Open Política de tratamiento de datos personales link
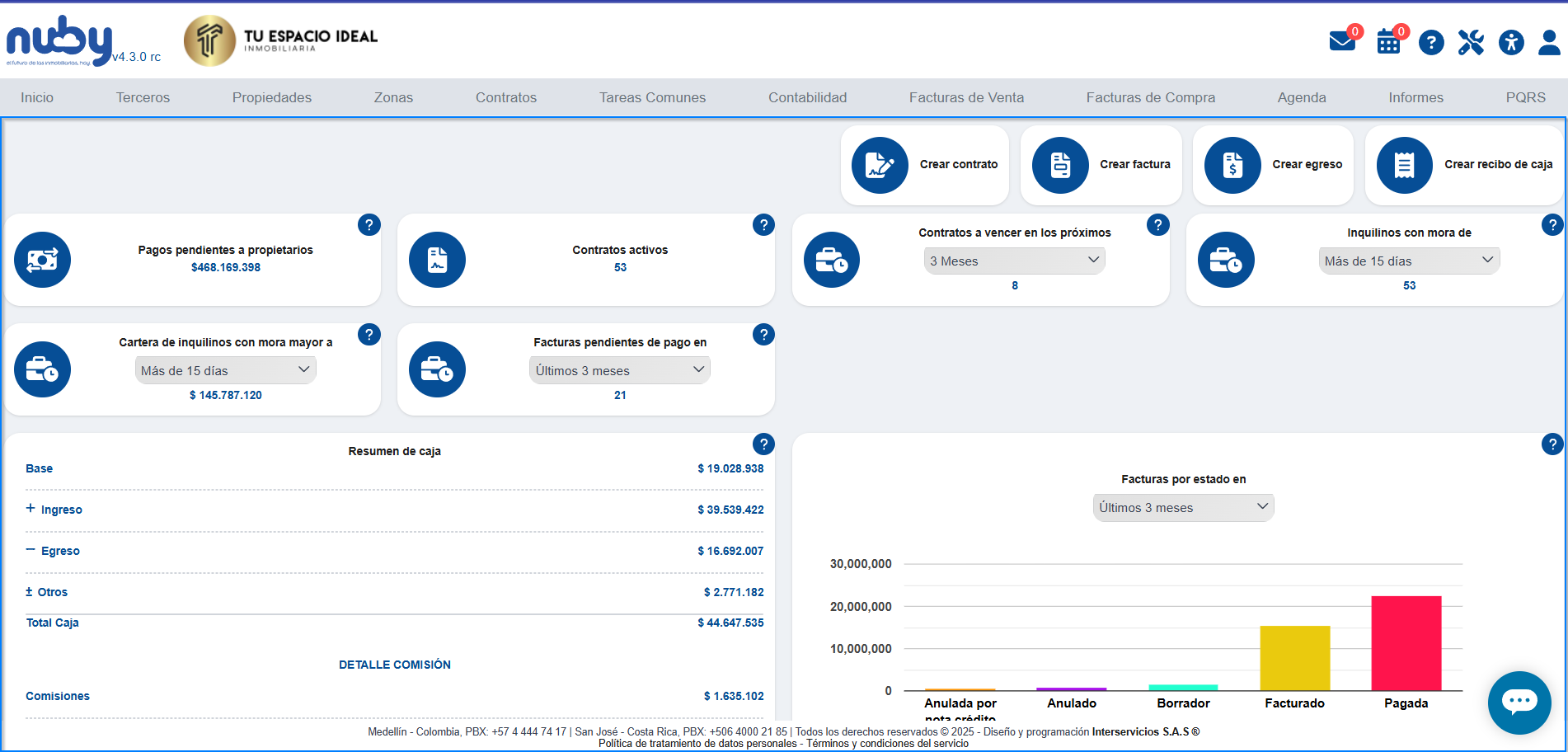The height and width of the screenshot is (752, 1568). pyautogui.click(x=697, y=744)
